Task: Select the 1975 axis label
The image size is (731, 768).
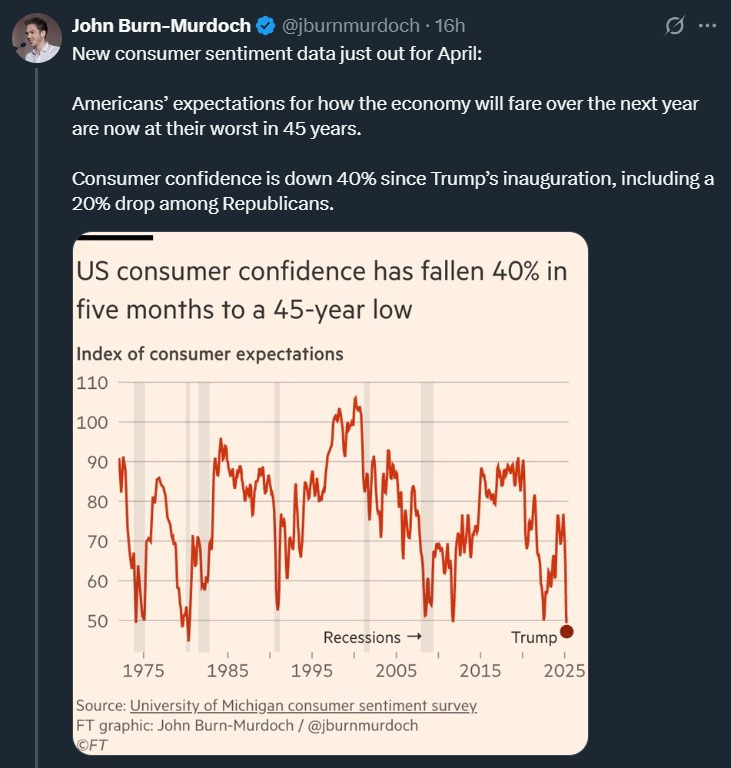Action: pos(143,671)
